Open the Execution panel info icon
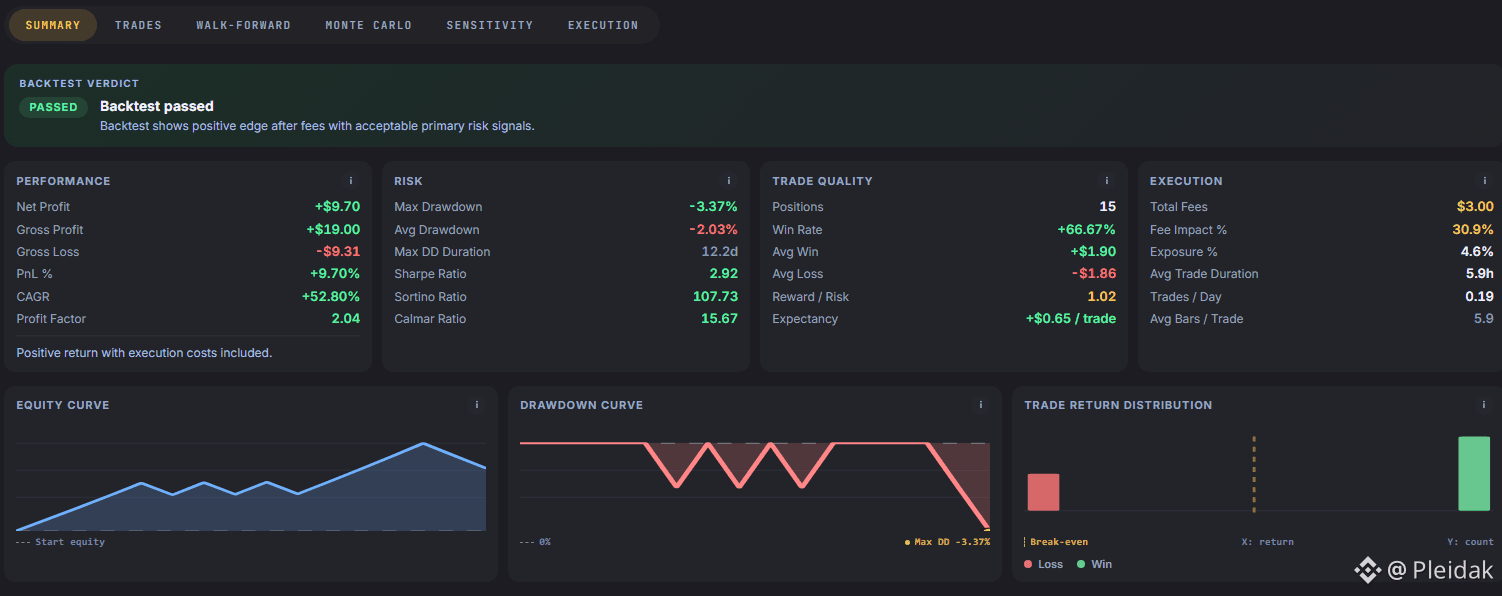This screenshot has height=596, width=1502. coord(1484,181)
